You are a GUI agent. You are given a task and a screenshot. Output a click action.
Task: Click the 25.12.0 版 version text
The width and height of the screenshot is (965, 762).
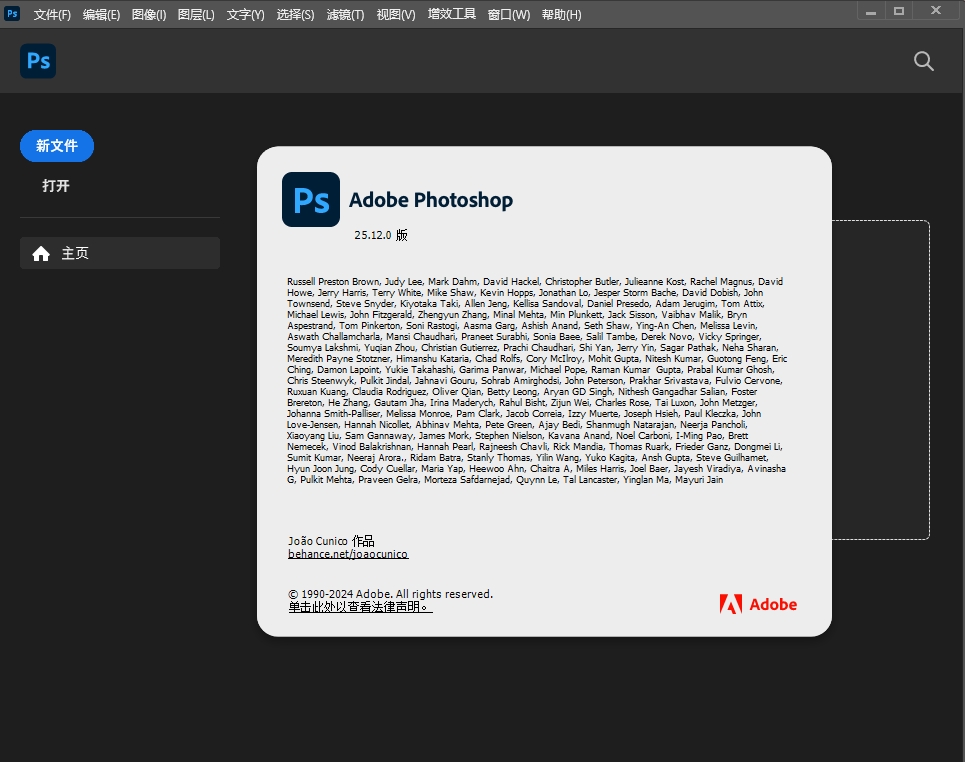click(x=381, y=235)
